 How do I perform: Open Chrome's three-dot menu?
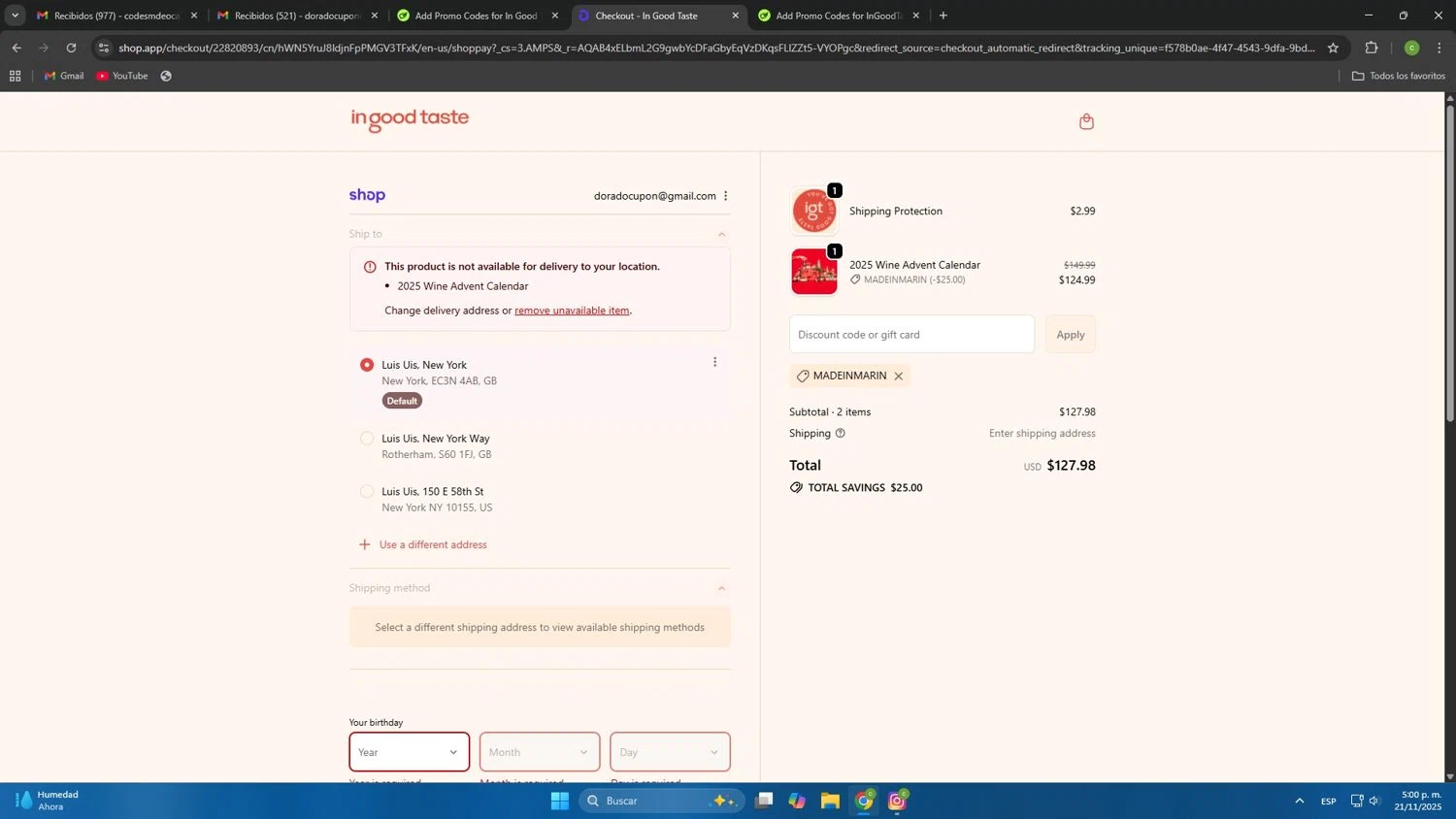pos(1439,48)
